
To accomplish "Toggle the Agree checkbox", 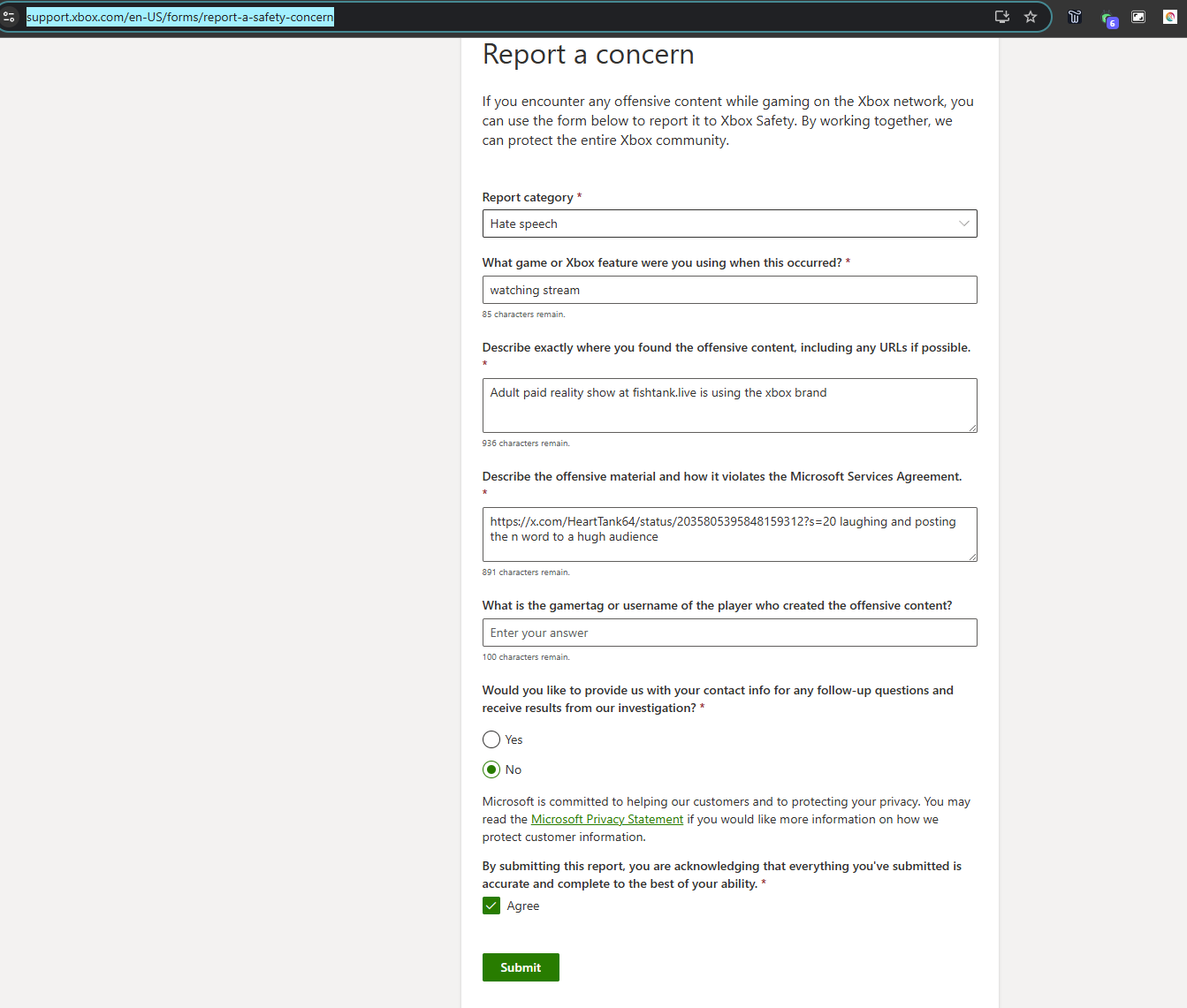I will [491, 906].
